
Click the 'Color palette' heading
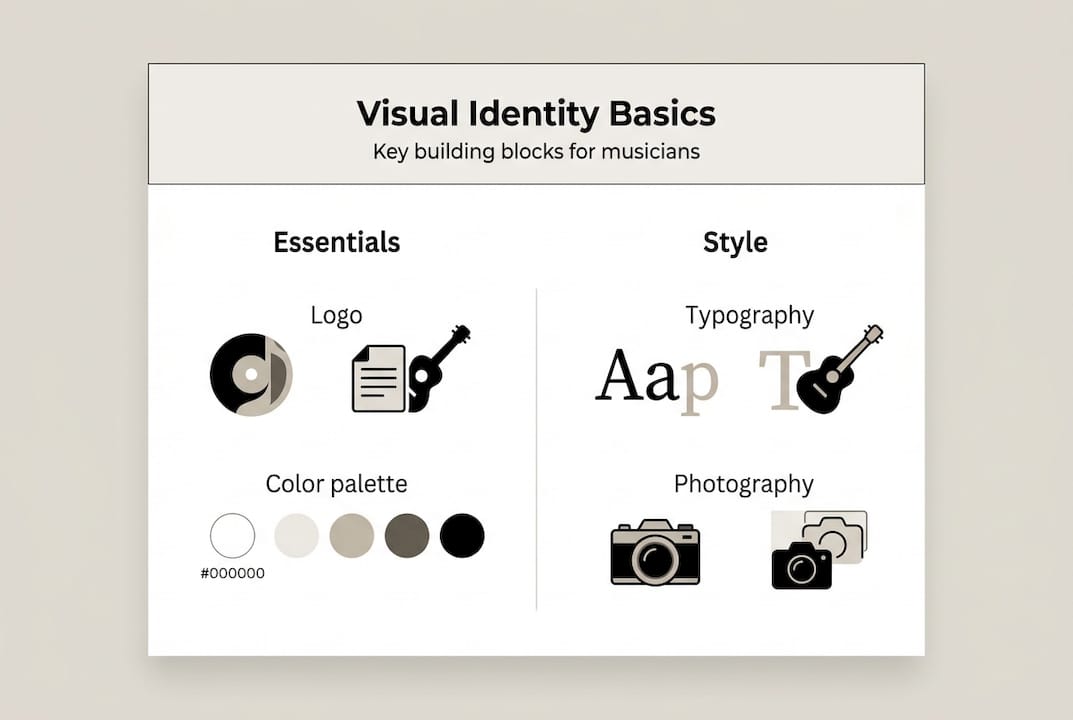[x=336, y=484]
